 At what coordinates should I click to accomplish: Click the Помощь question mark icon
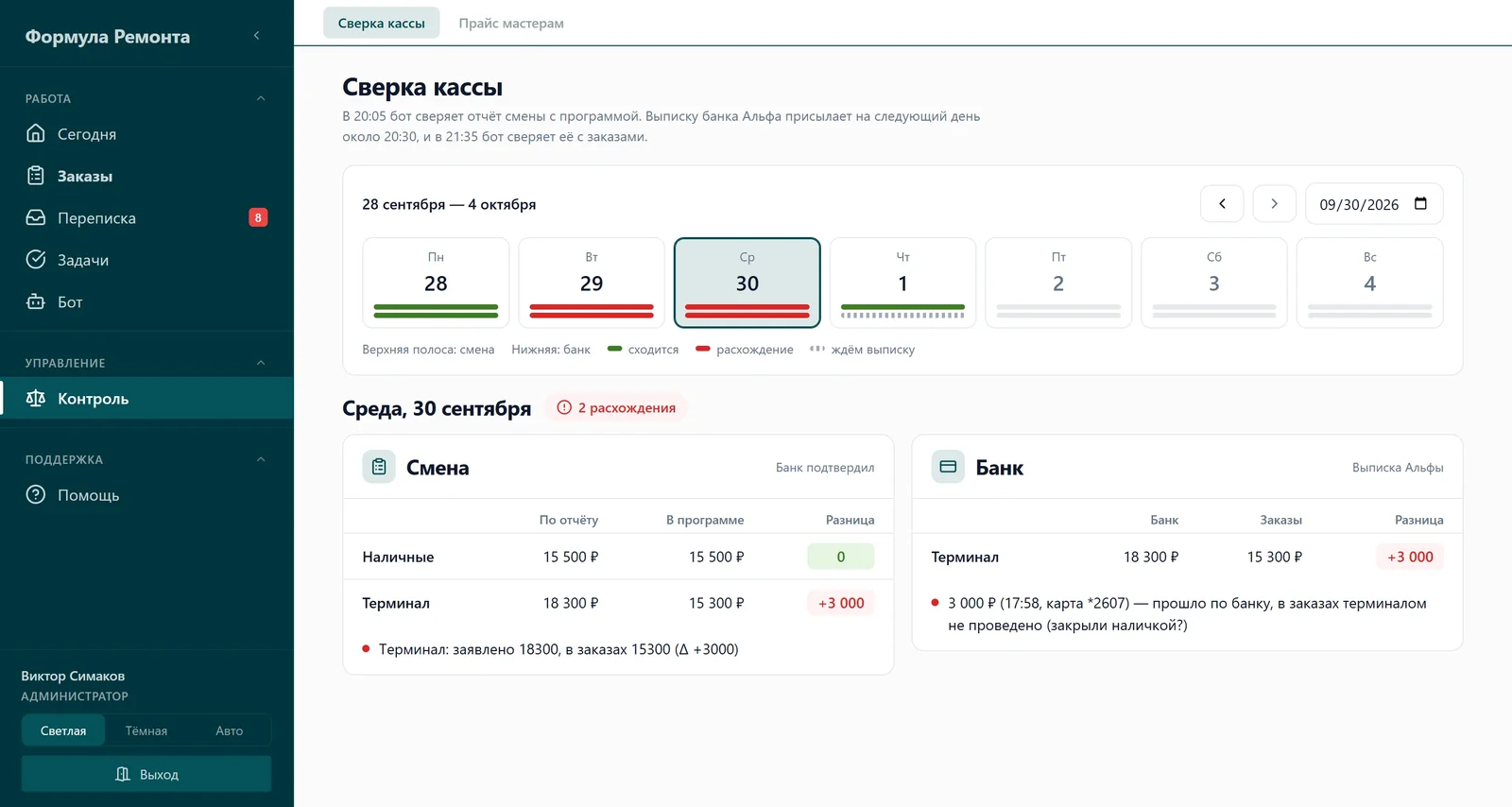coord(36,494)
